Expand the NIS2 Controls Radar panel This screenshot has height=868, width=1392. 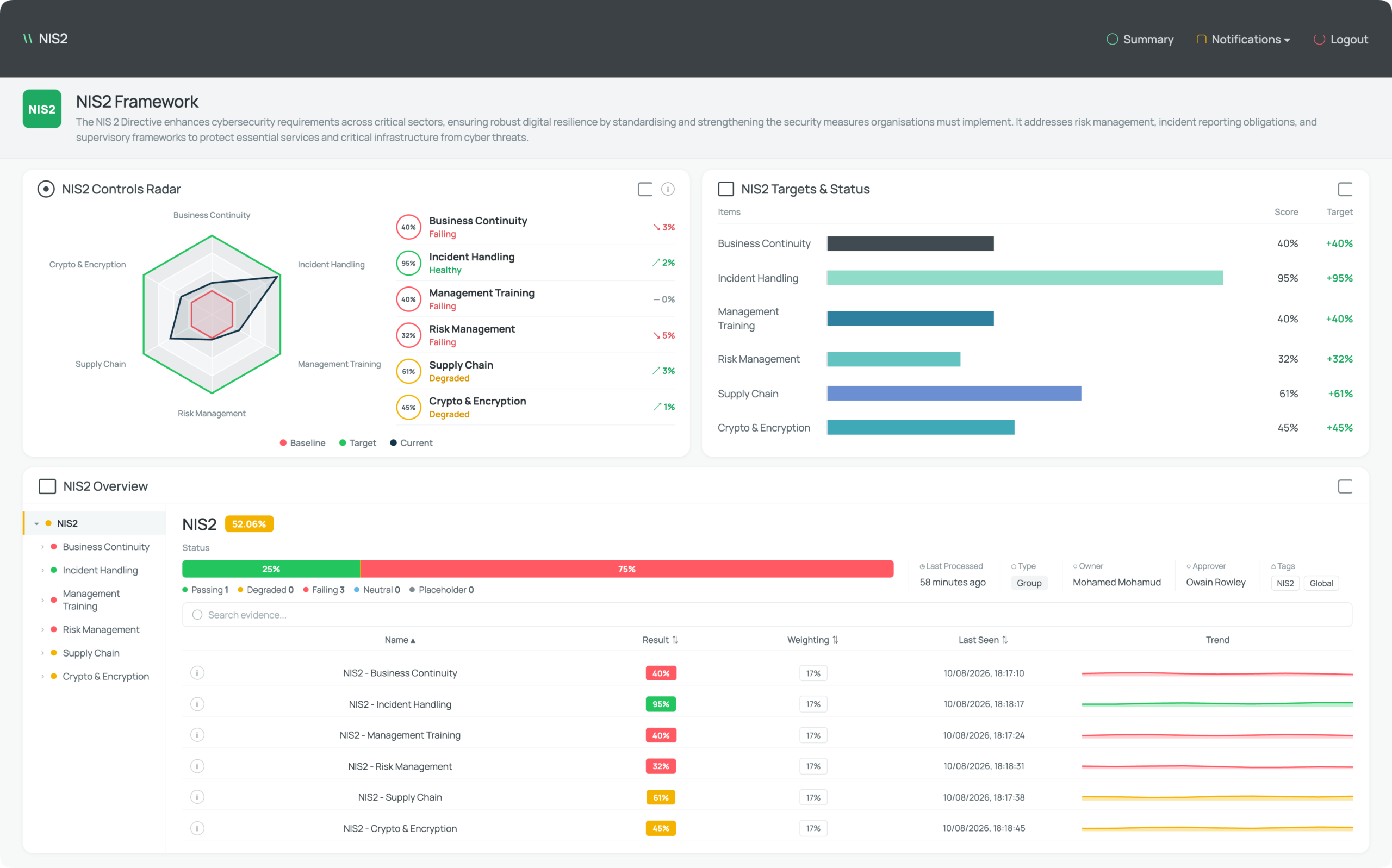(x=645, y=189)
